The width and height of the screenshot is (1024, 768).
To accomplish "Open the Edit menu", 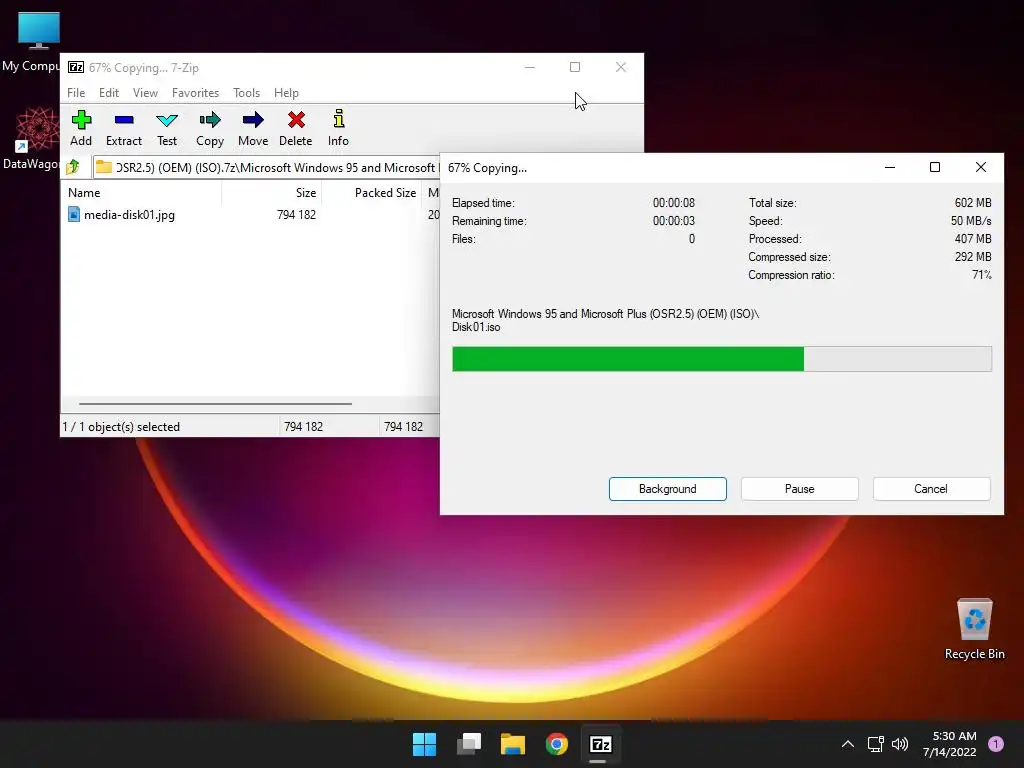I will pos(108,93).
